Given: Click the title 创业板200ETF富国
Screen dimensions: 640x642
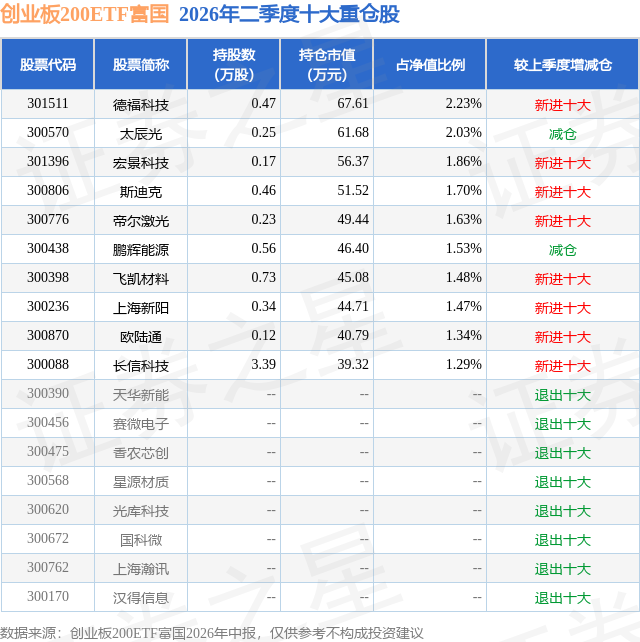Looking at the screenshot, I should click(x=85, y=14).
